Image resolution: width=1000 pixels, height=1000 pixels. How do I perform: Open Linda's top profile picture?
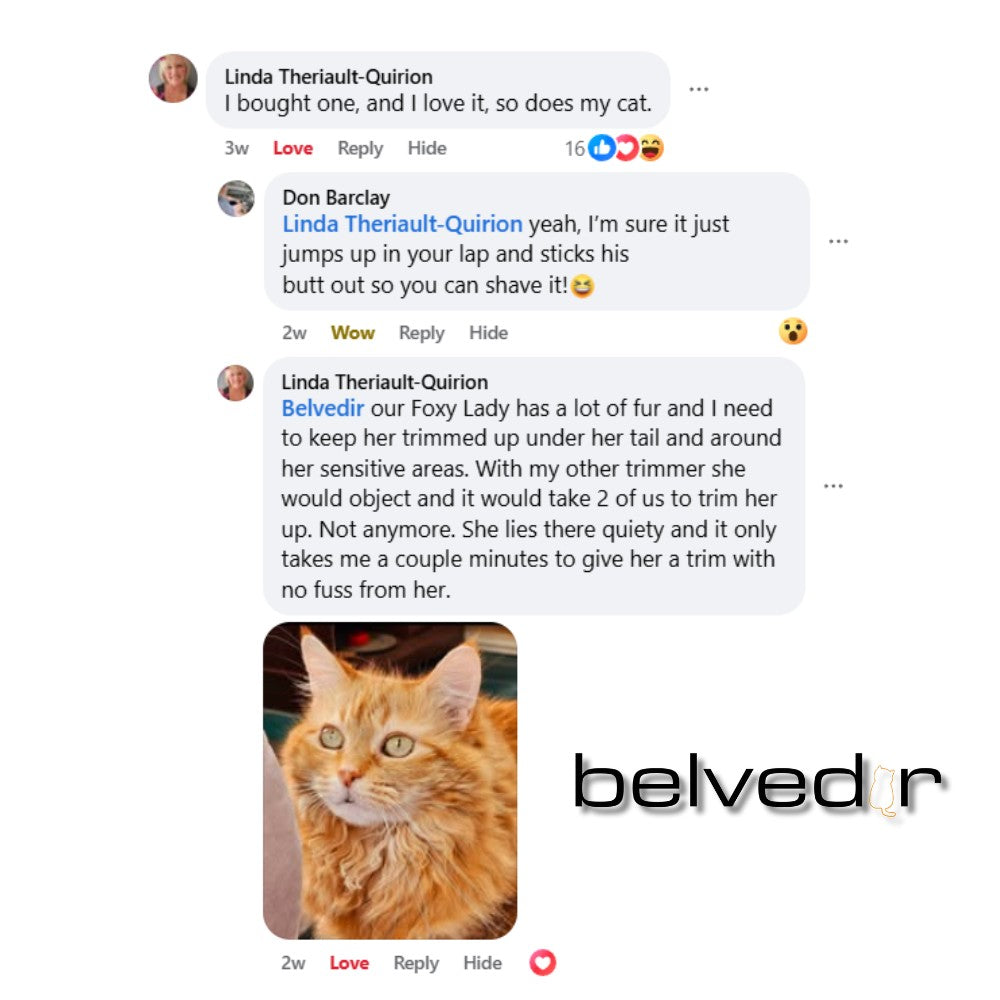point(173,78)
